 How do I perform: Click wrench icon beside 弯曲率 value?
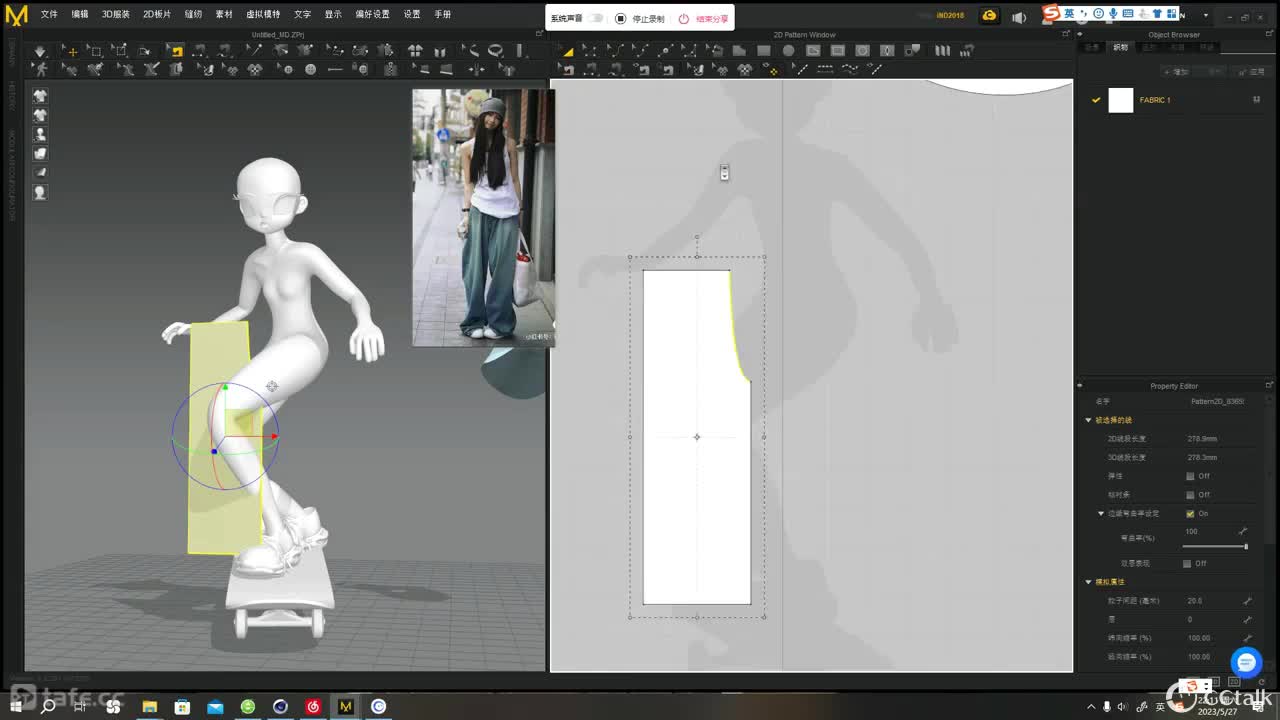1243,532
